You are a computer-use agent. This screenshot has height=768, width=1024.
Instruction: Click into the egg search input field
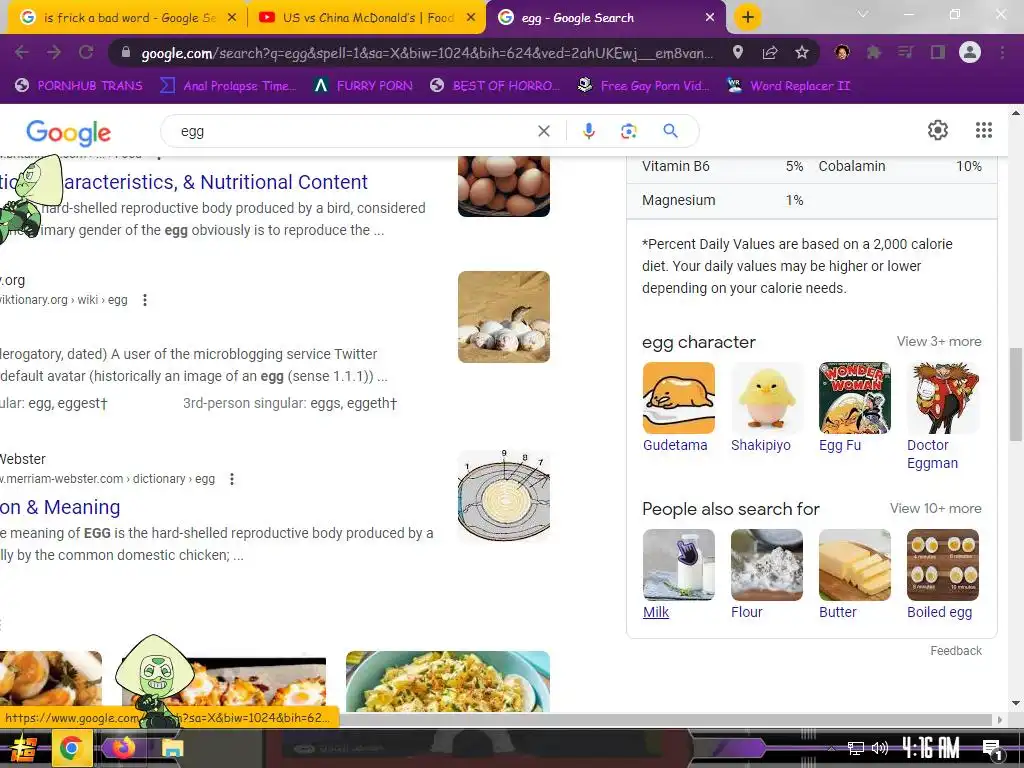pyautogui.click(x=353, y=131)
